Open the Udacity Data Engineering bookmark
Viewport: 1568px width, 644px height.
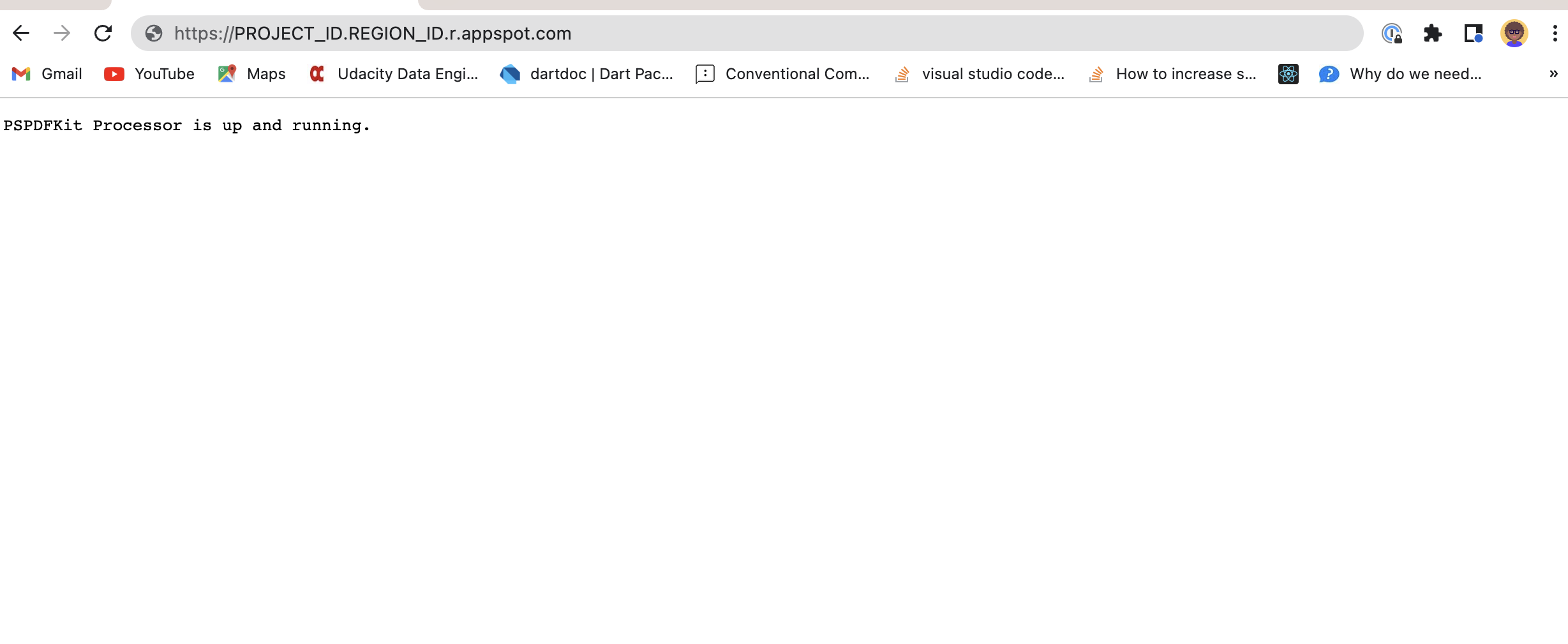pyautogui.click(x=394, y=73)
